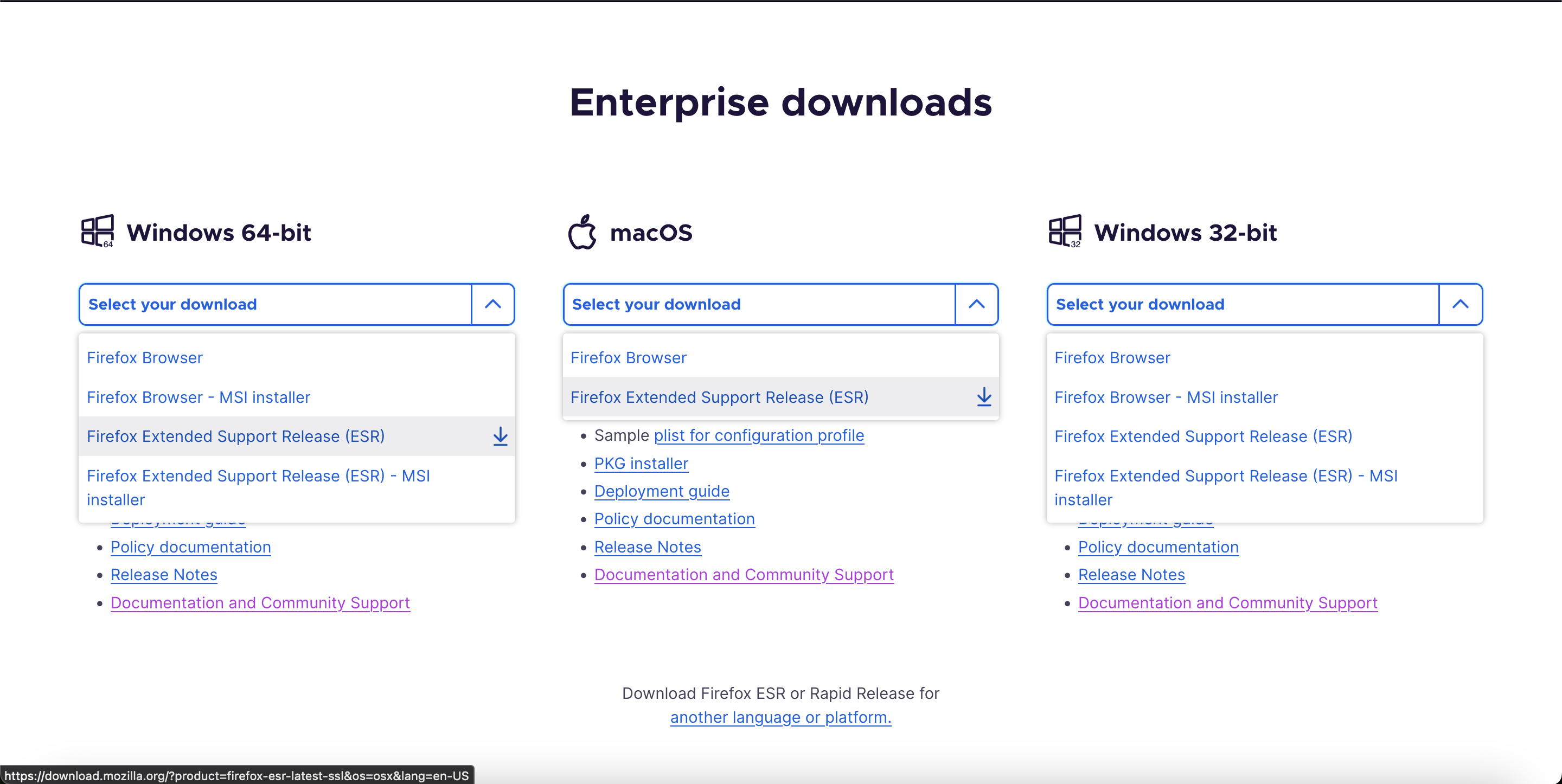Viewport: 1562px width, 784px height.
Task: Choose ESR - MSI installer for Windows 64-bit
Action: pos(297,487)
